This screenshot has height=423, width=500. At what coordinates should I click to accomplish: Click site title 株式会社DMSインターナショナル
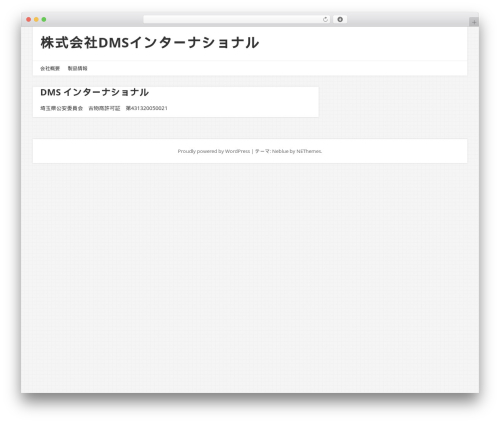[150, 43]
